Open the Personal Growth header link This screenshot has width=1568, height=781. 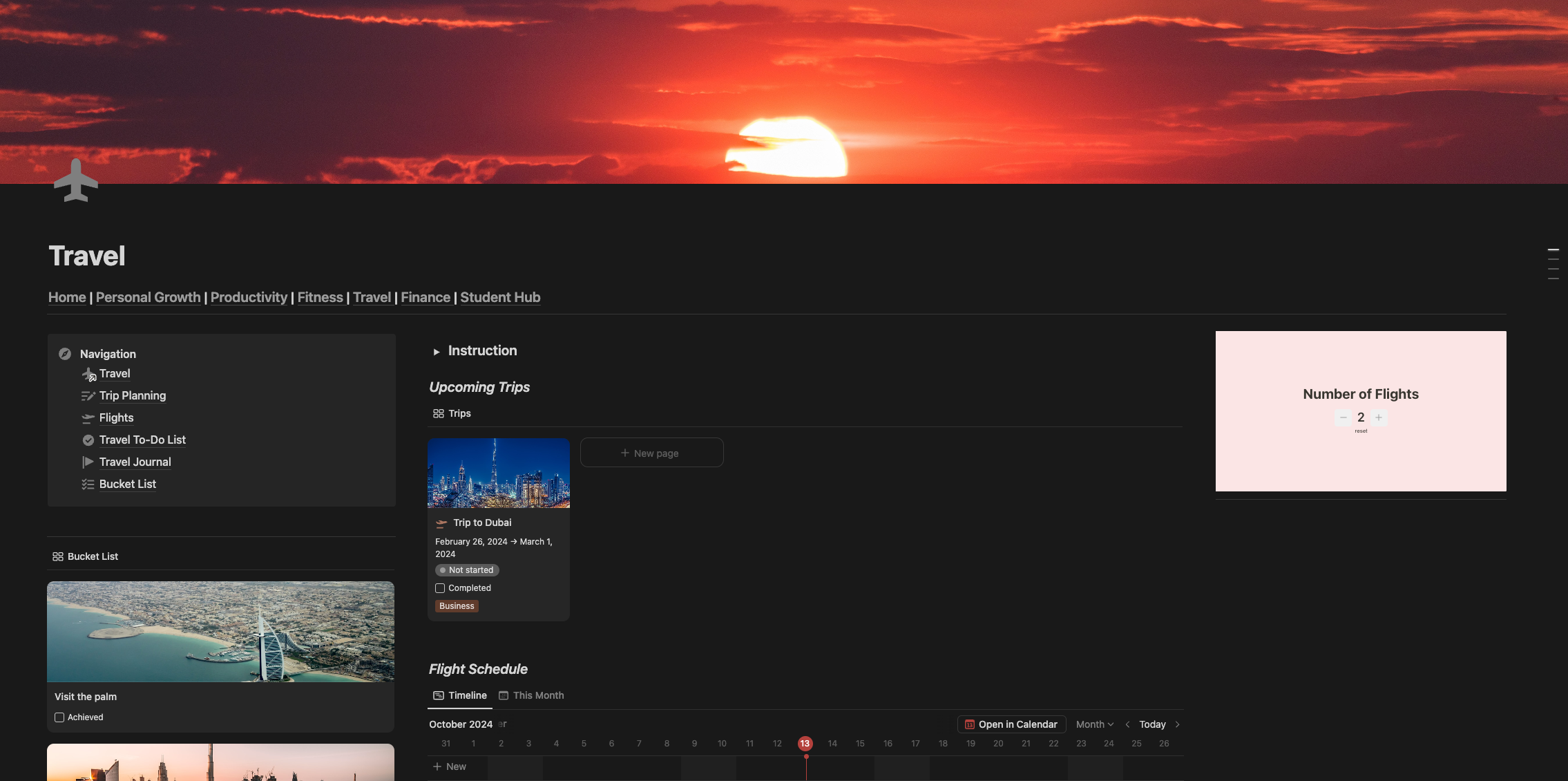[x=148, y=297]
